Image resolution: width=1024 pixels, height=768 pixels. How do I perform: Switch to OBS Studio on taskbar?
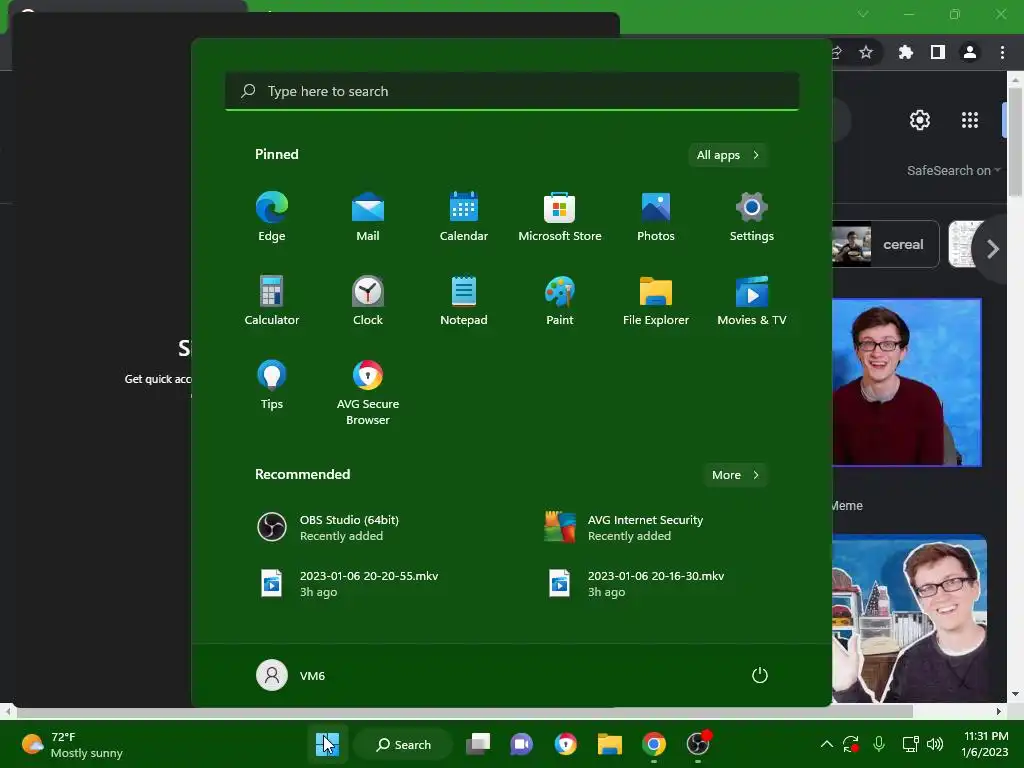pos(698,744)
